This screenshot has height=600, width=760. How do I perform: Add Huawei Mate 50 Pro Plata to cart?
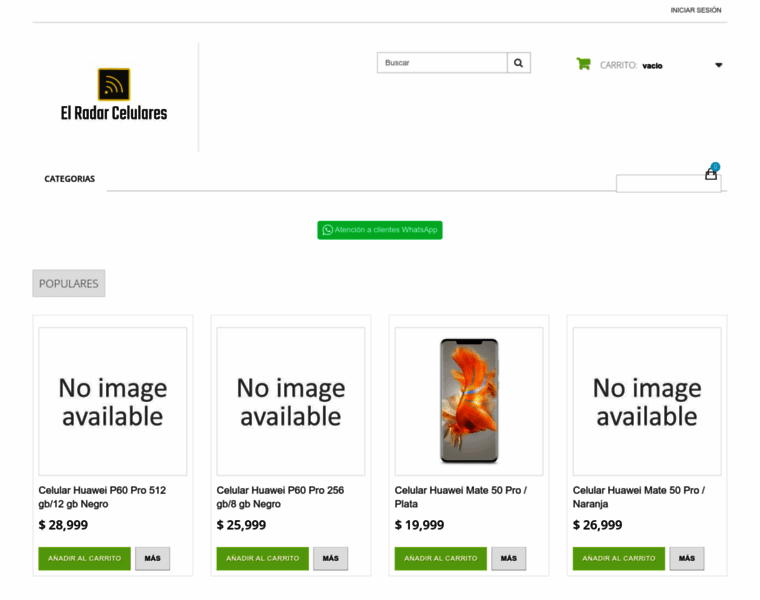pyautogui.click(x=441, y=558)
